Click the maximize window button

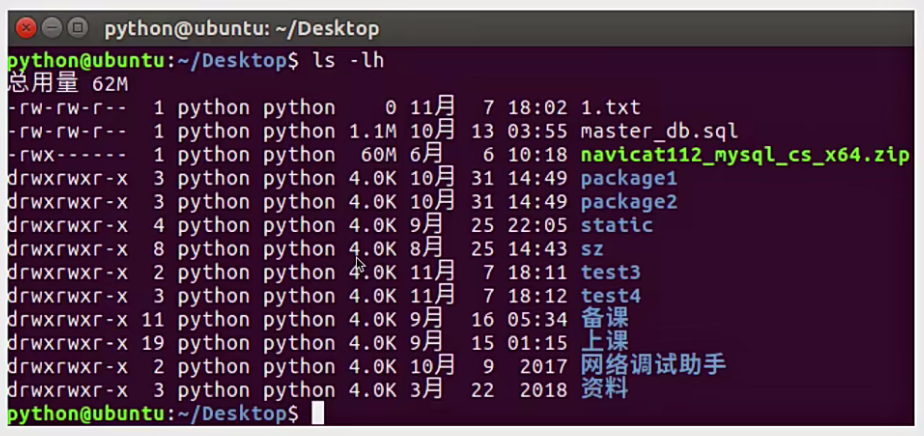coord(78,28)
